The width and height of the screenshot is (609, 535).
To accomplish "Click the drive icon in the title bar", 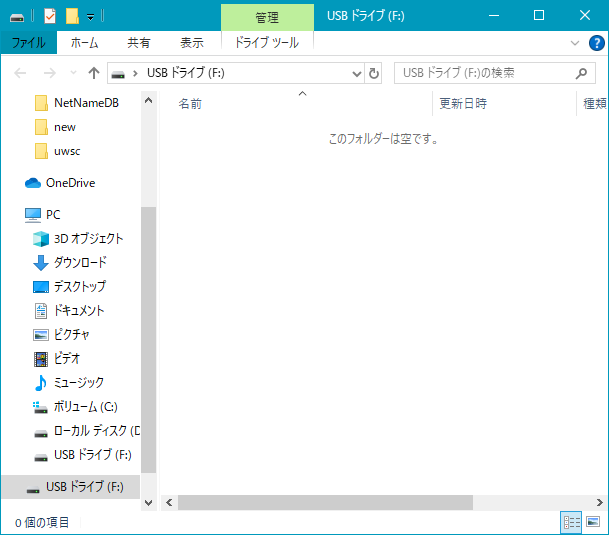I will pos(17,17).
